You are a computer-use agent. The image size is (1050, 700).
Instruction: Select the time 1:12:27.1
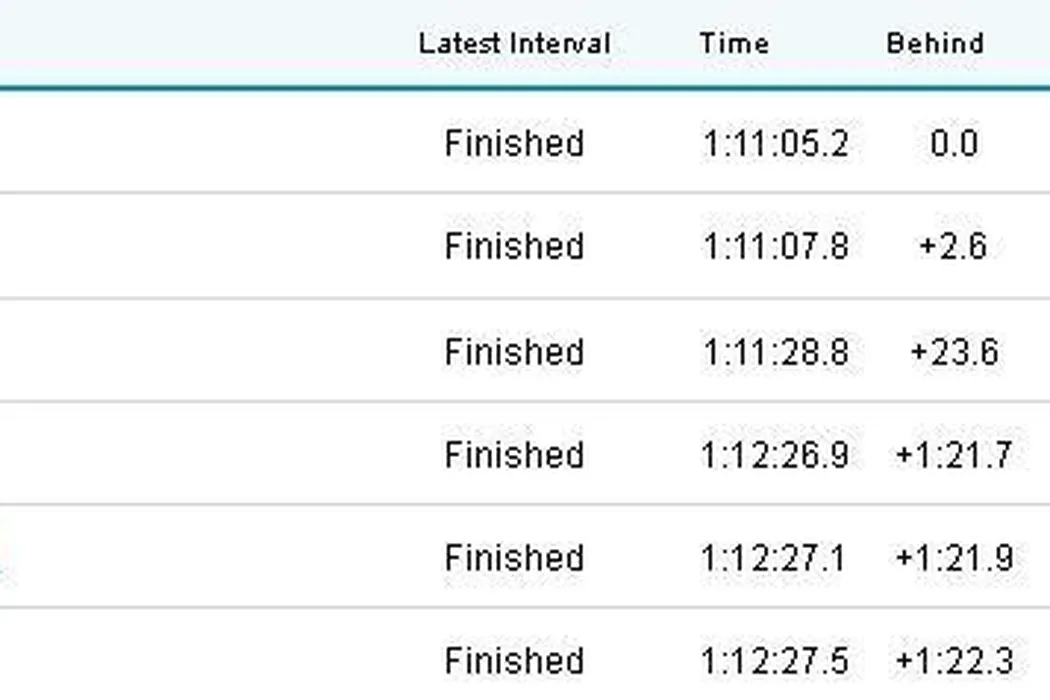pos(773,557)
